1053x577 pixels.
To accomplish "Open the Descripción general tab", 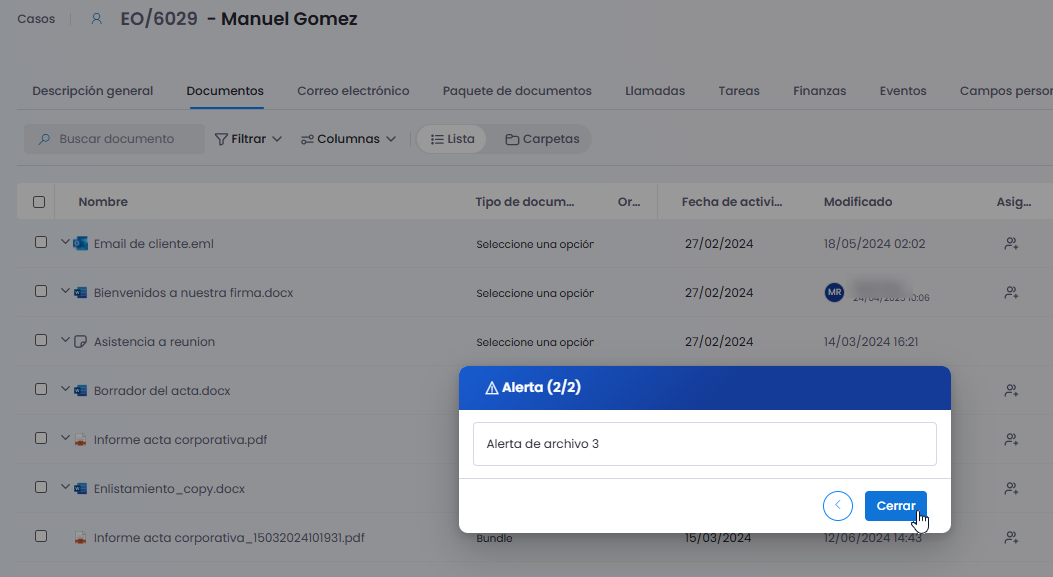I will pos(93,91).
